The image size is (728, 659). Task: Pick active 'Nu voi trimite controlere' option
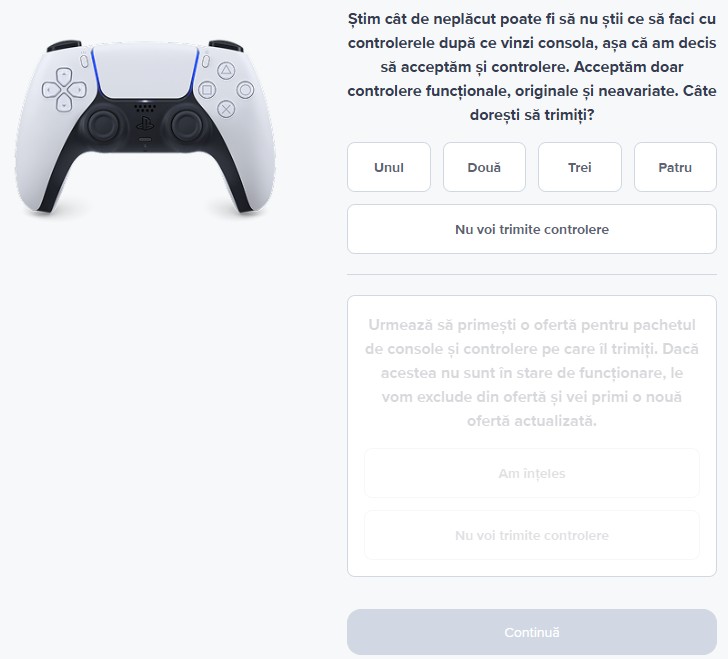[532, 229]
